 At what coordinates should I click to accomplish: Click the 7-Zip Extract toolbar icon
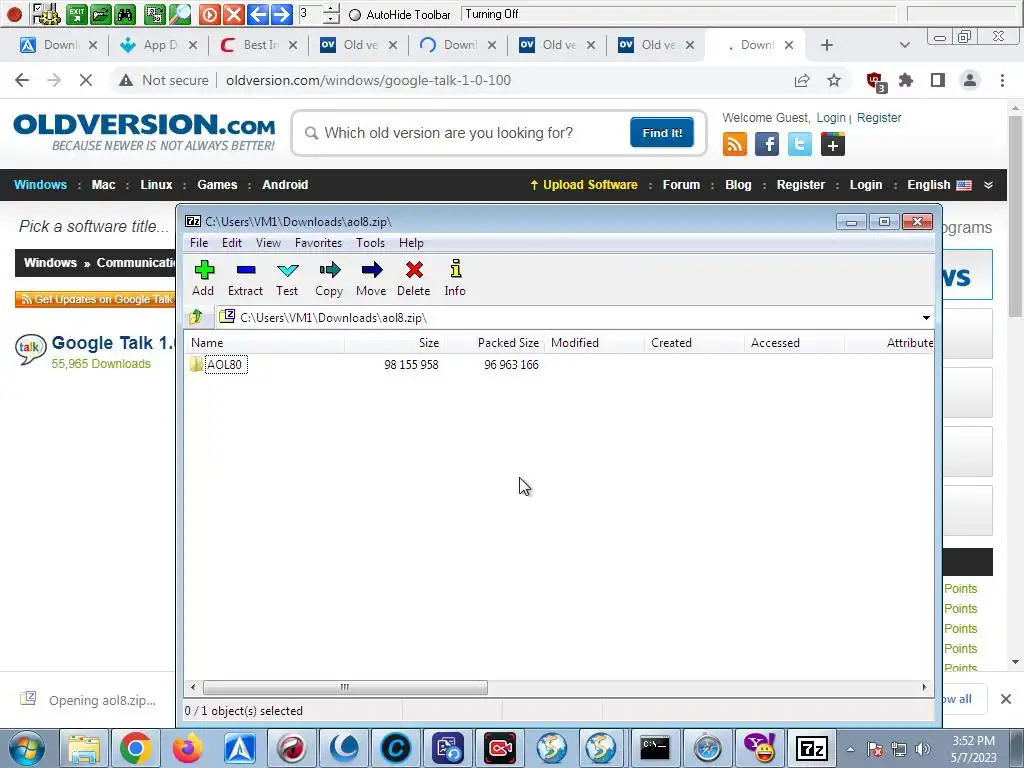[246, 270]
